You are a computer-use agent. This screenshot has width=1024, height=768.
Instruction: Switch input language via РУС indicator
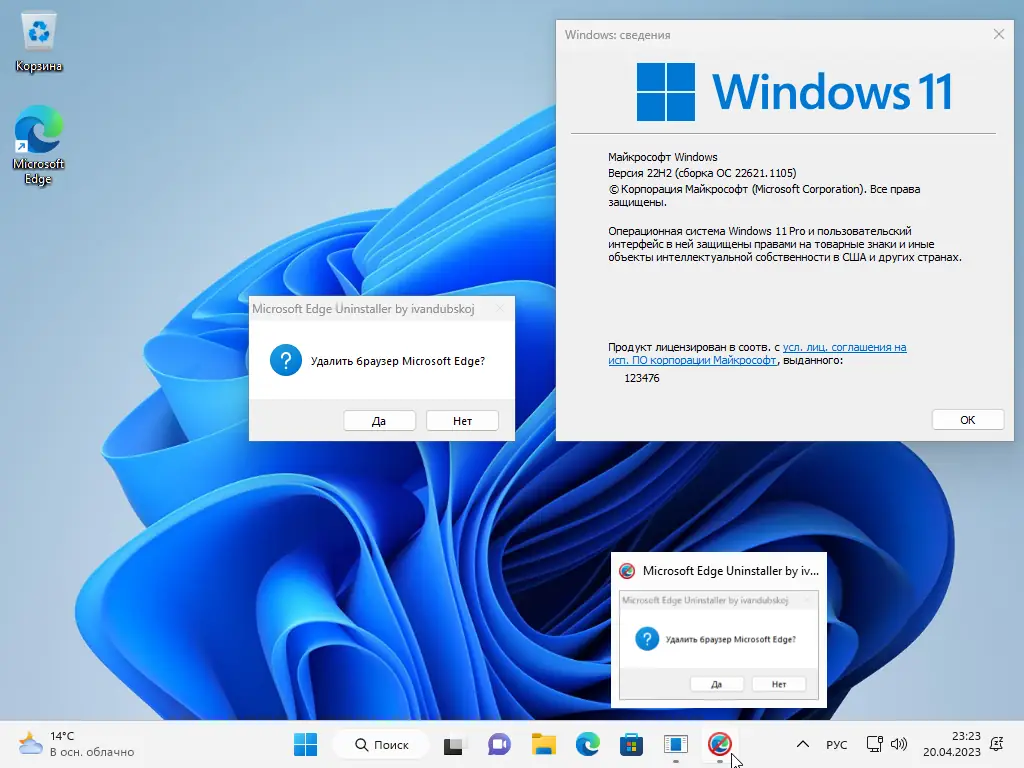(x=837, y=744)
